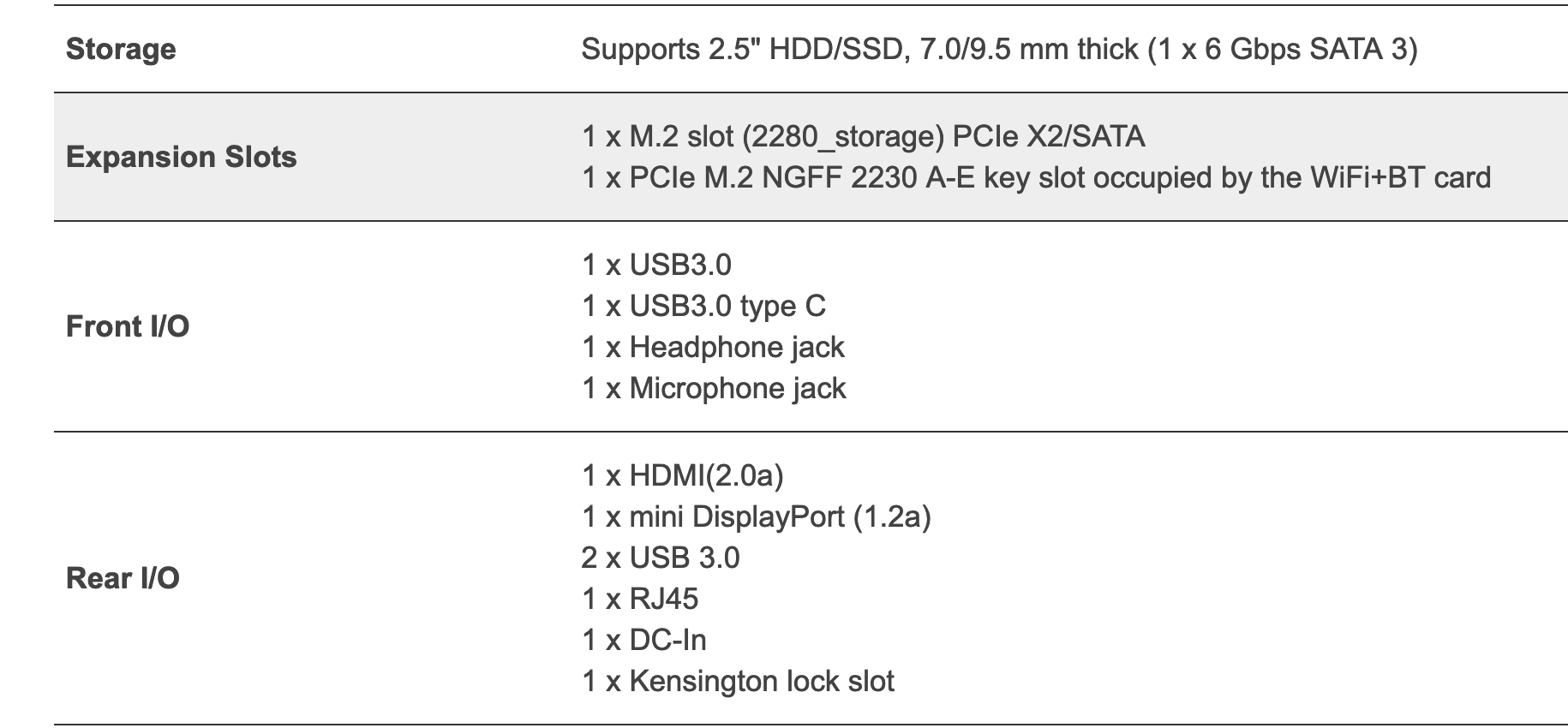
Task: Click the Microphone jack entry
Action: tap(714, 388)
